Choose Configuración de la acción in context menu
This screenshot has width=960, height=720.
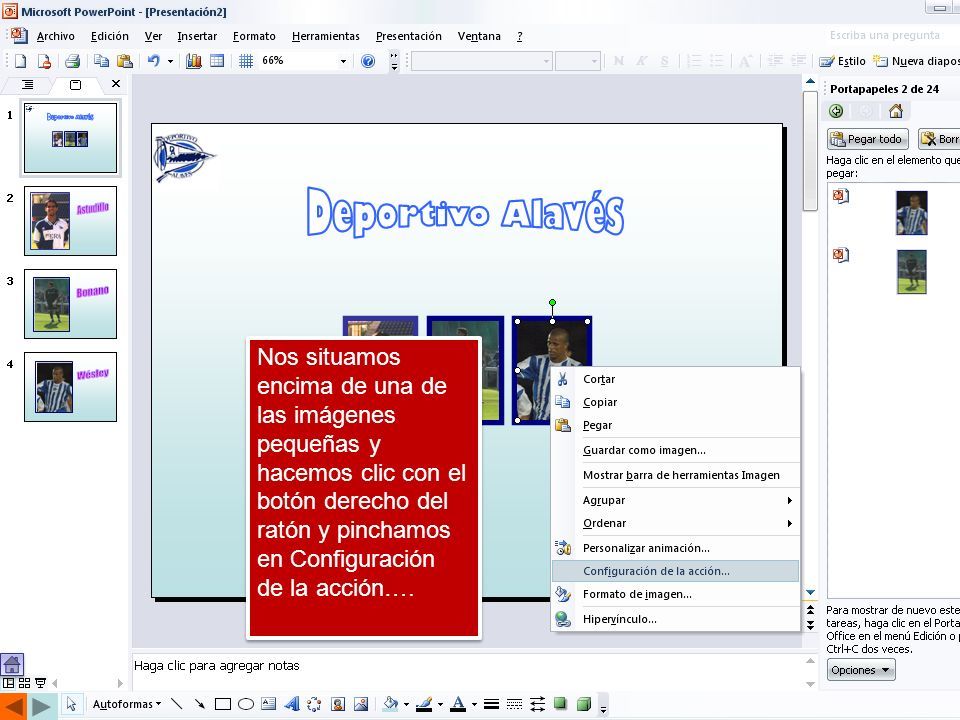tap(676, 571)
